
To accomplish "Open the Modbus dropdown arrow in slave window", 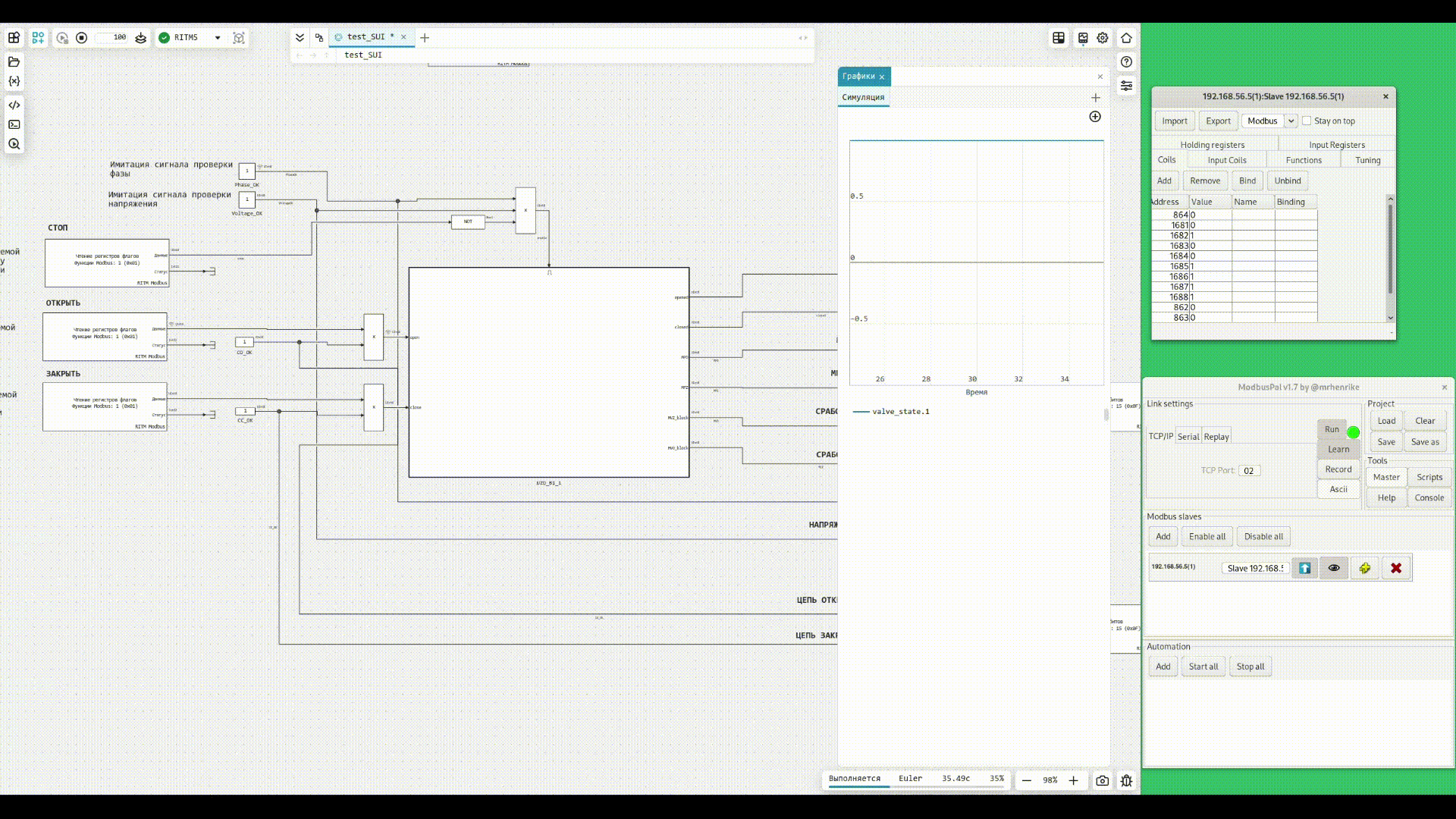I will coord(1291,121).
